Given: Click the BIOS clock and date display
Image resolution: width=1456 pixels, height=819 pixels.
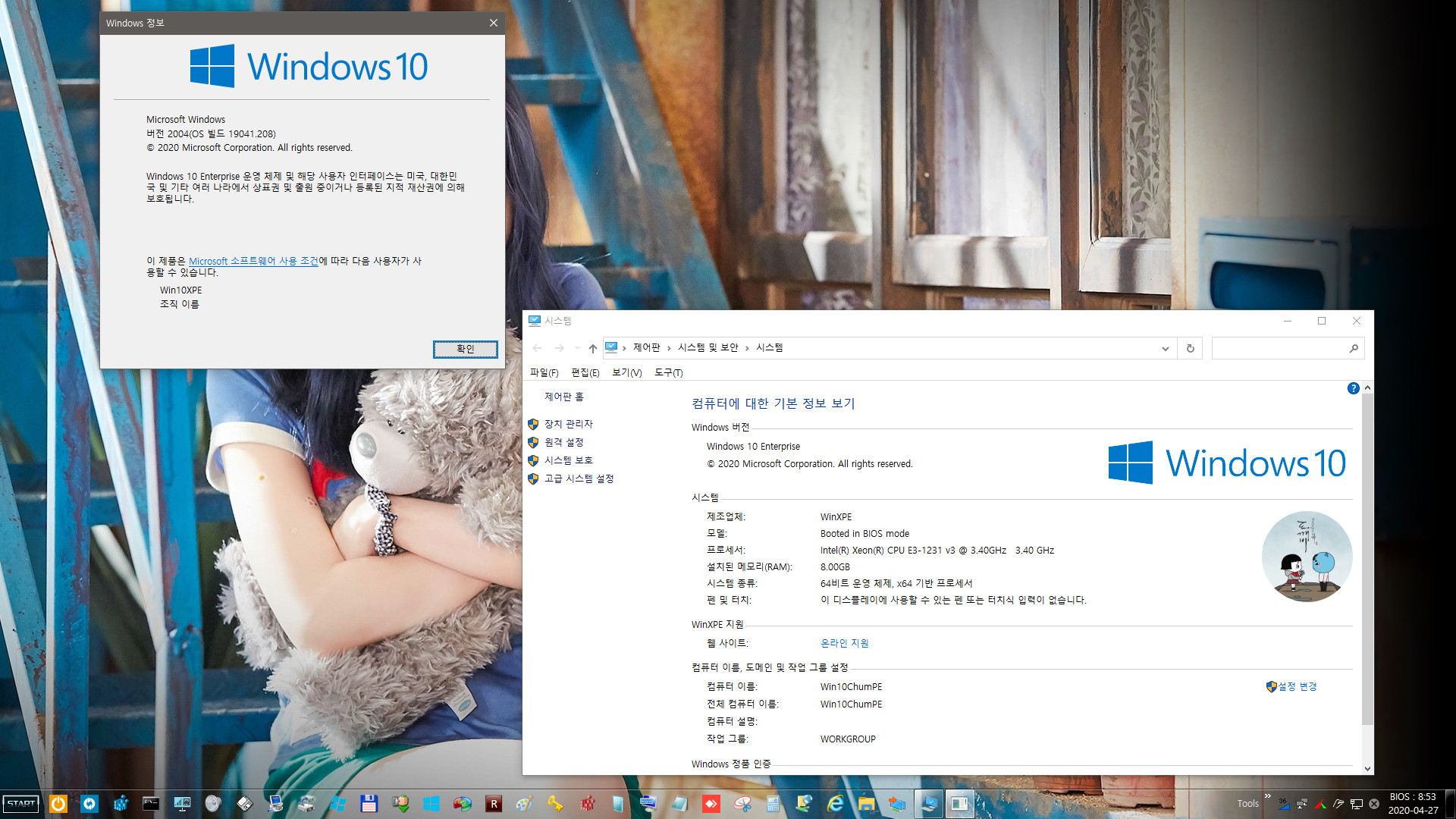Looking at the screenshot, I should (x=1413, y=804).
